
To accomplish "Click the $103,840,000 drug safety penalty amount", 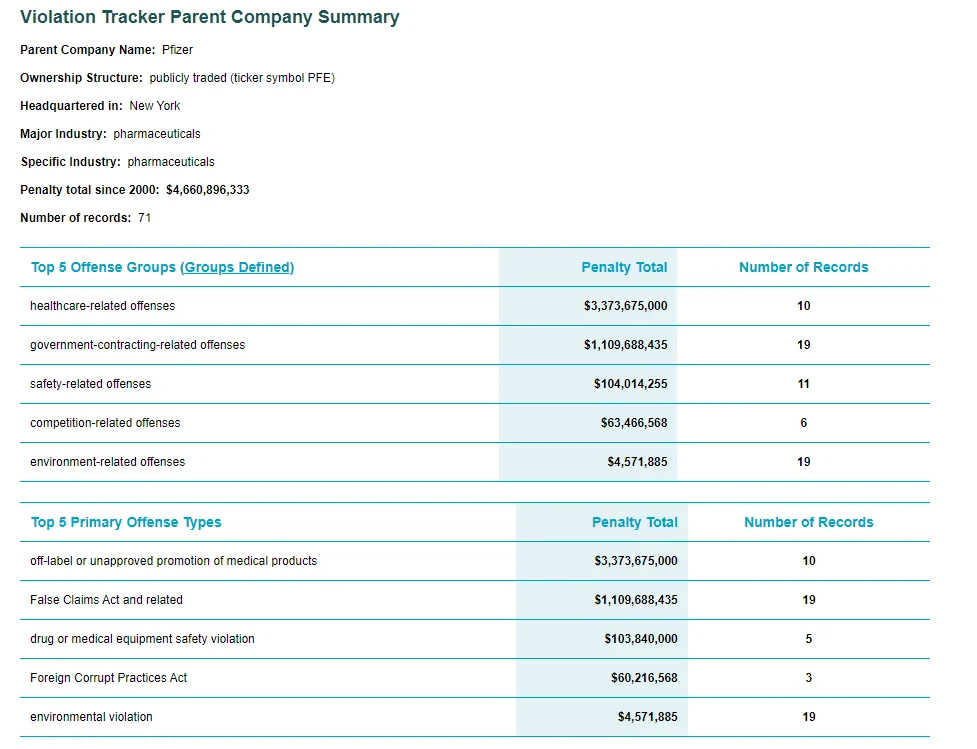I will click(641, 639).
